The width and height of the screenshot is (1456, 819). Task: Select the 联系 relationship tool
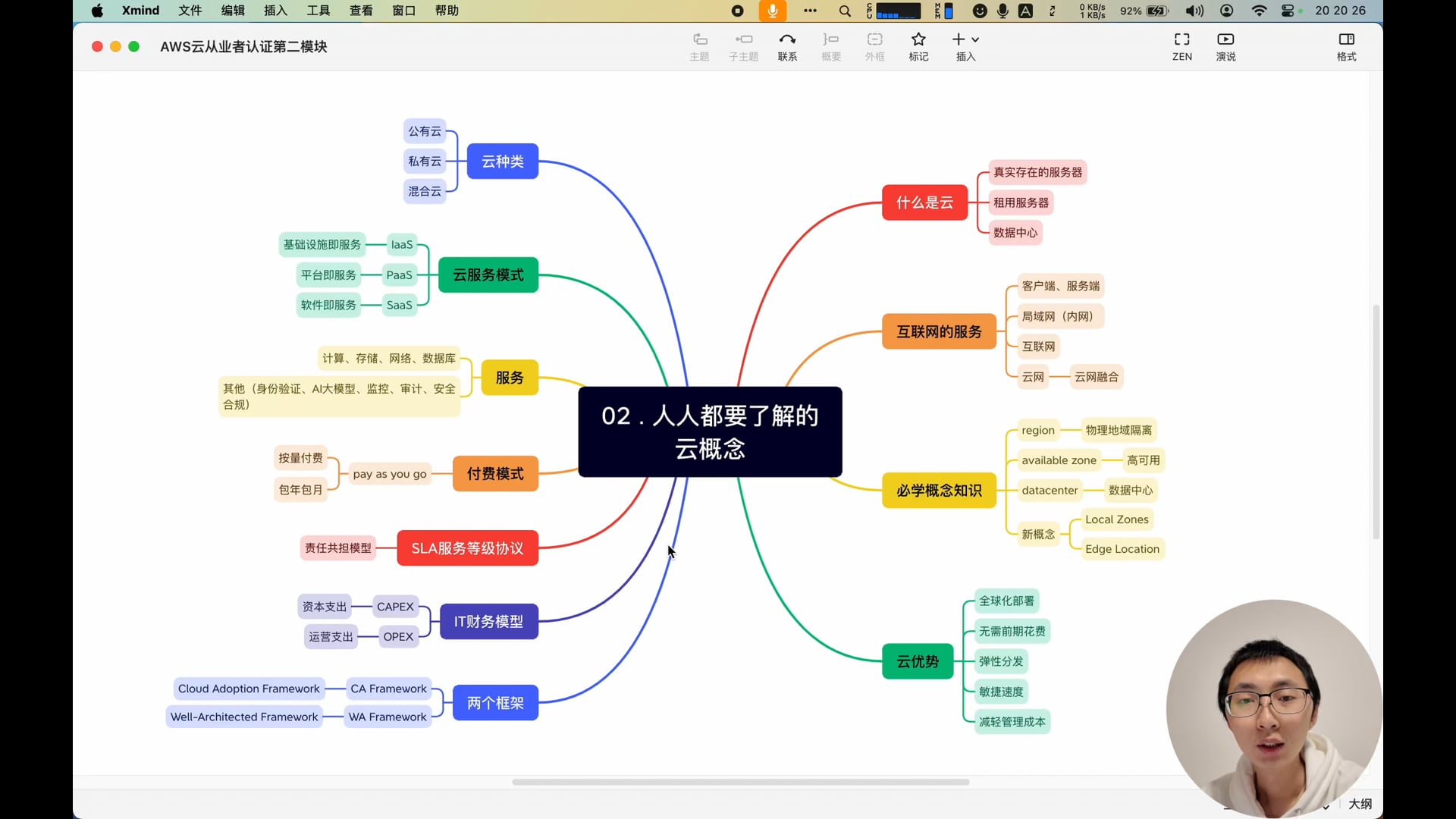pyautogui.click(x=787, y=45)
